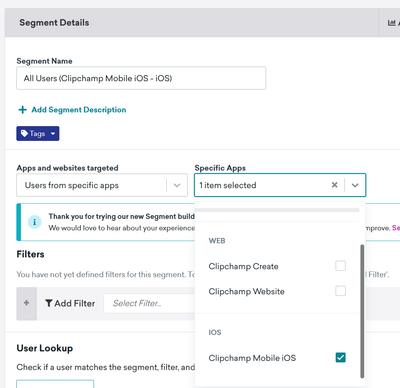Click the Add Filter button
The image size is (400, 388).
tap(70, 303)
